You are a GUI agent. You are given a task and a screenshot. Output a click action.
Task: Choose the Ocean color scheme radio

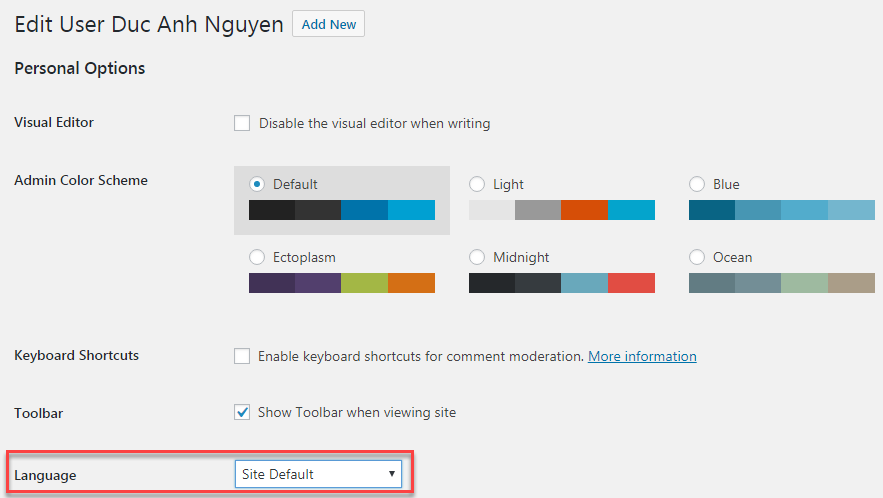(x=697, y=257)
